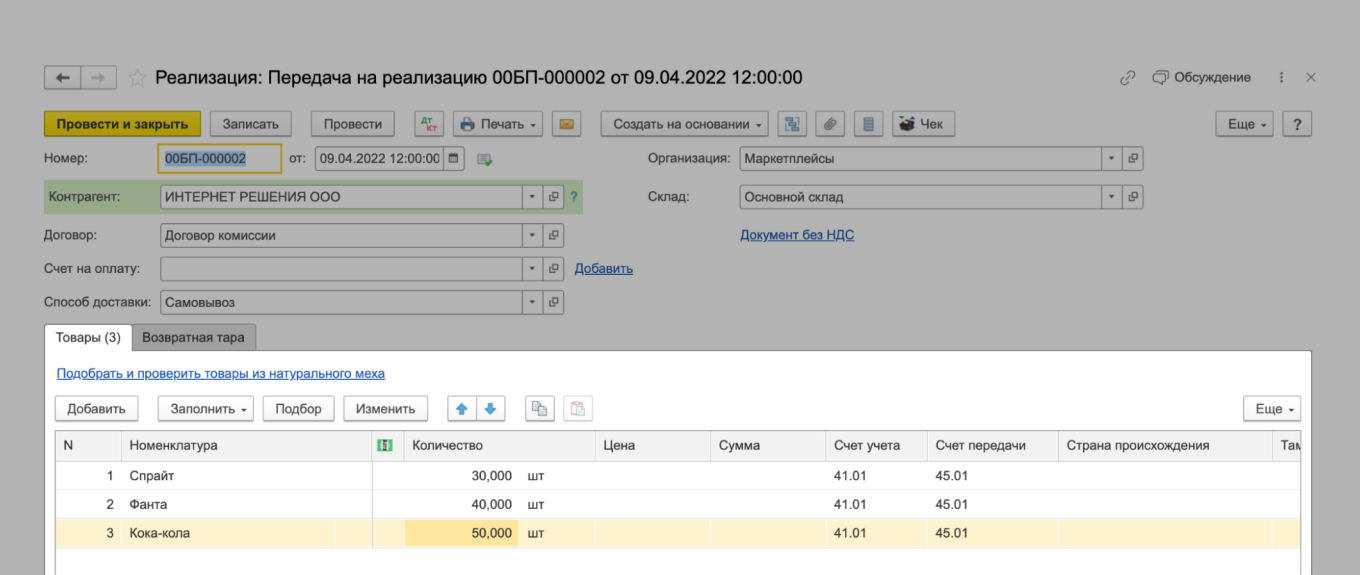The height and width of the screenshot is (575, 1360).
Task: Switch to Возвратная тара tab
Action: coord(193,337)
